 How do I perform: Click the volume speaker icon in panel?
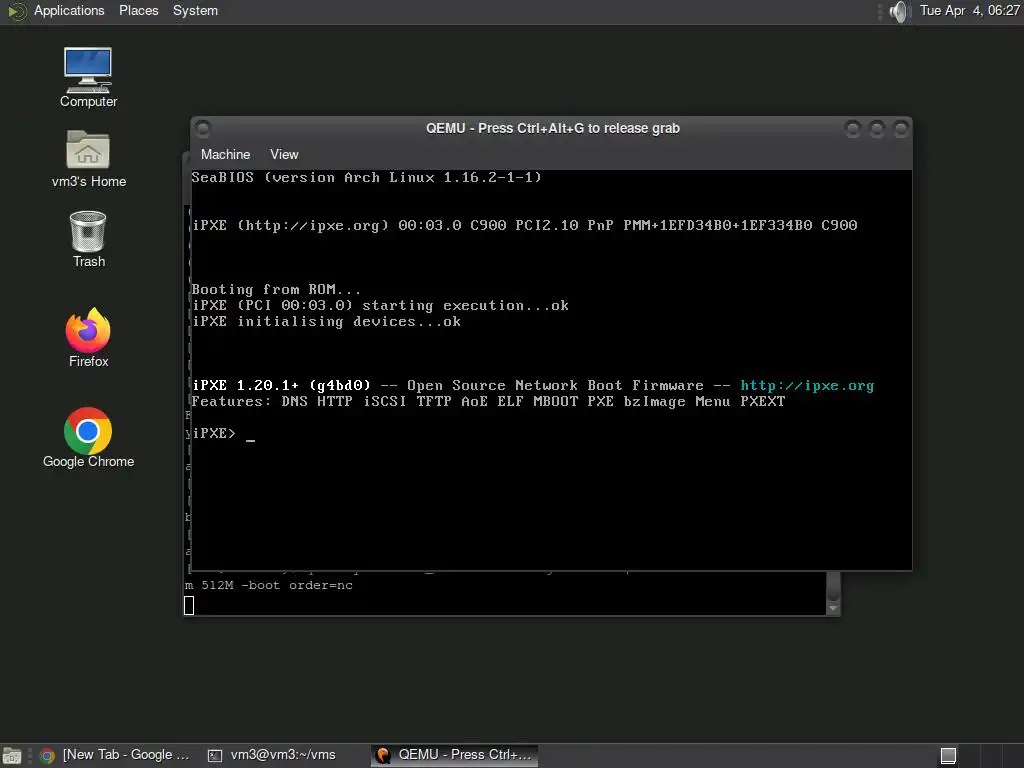[899, 11]
